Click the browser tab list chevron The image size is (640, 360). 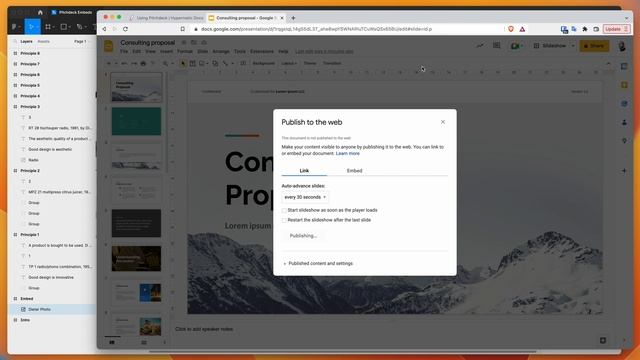pos(627,18)
